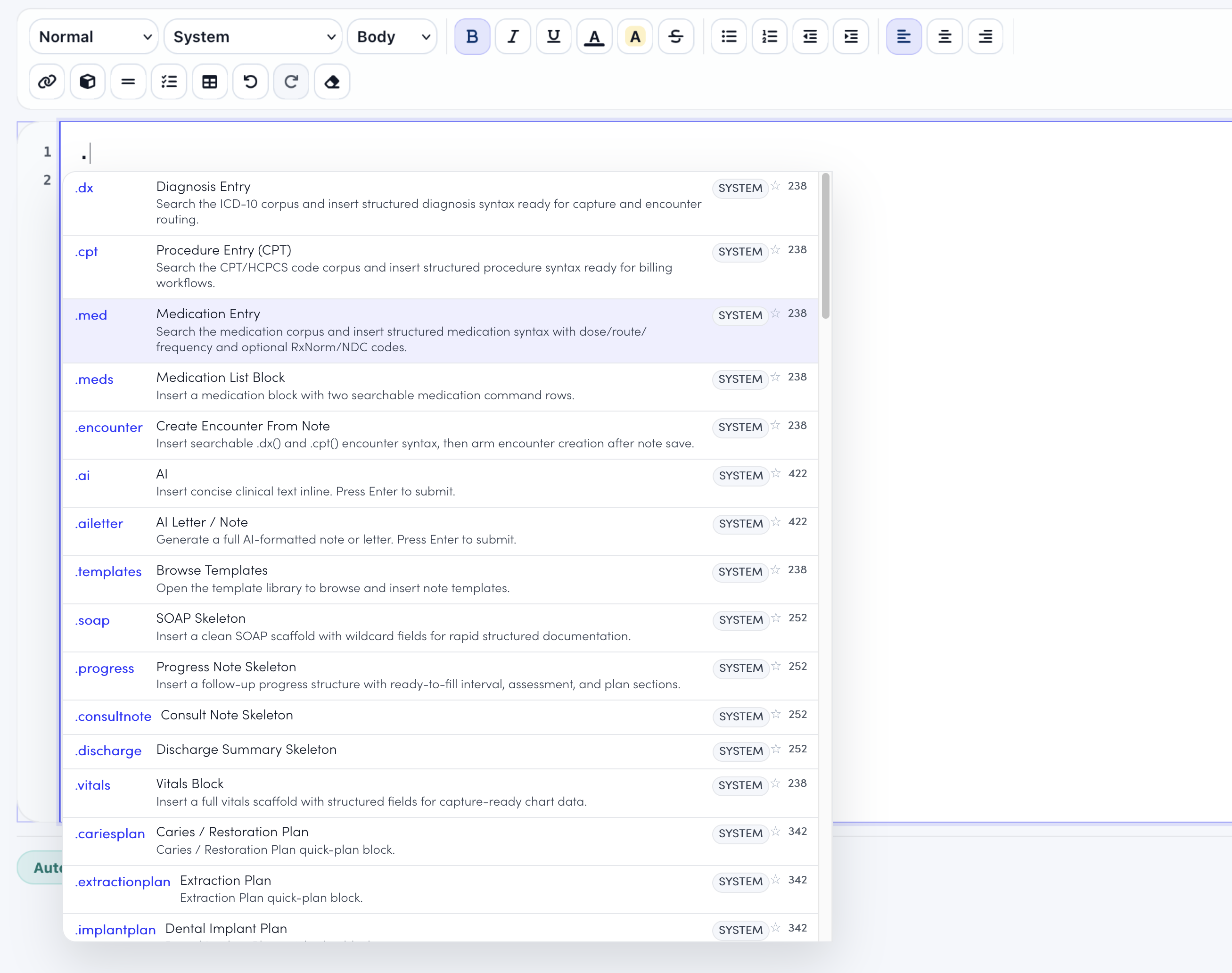The image size is (1232, 973).
Task: Choose the .med Medication Entry command
Action: point(440,331)
